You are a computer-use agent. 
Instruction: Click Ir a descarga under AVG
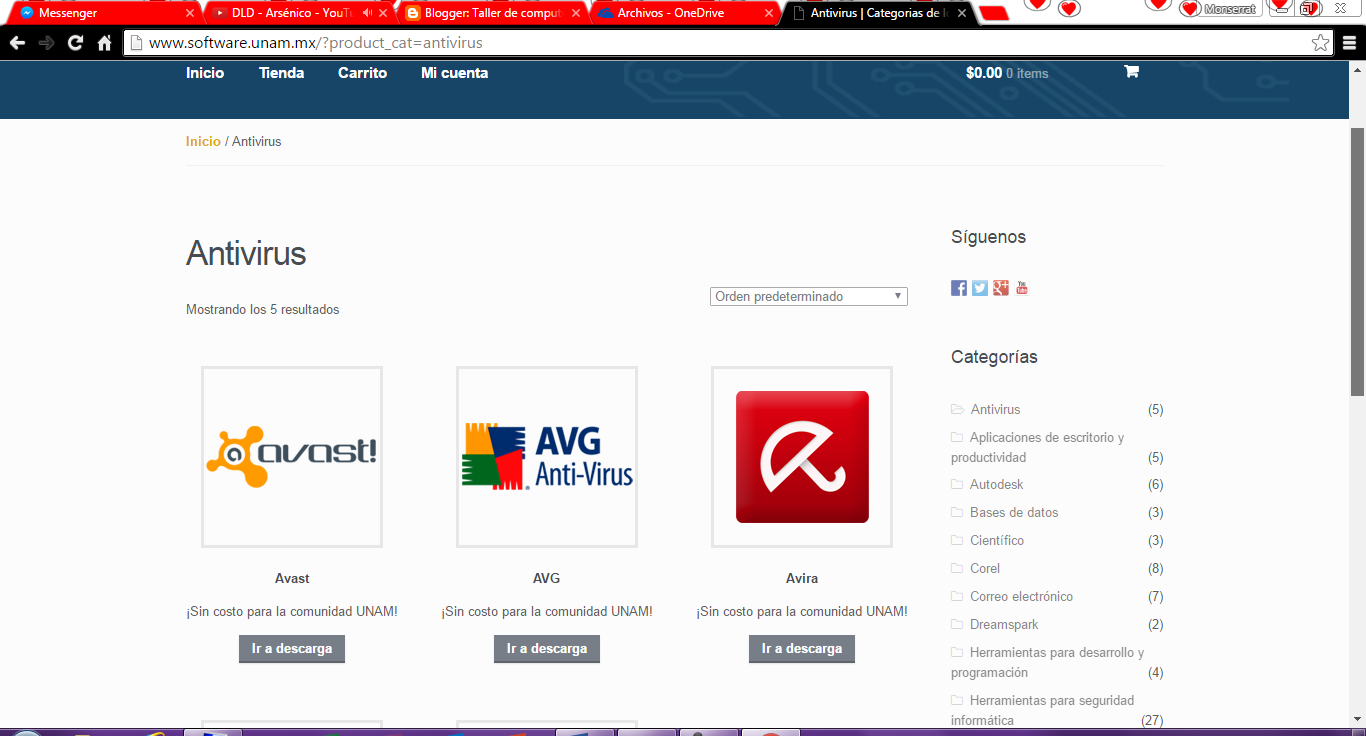coord(547,649)
